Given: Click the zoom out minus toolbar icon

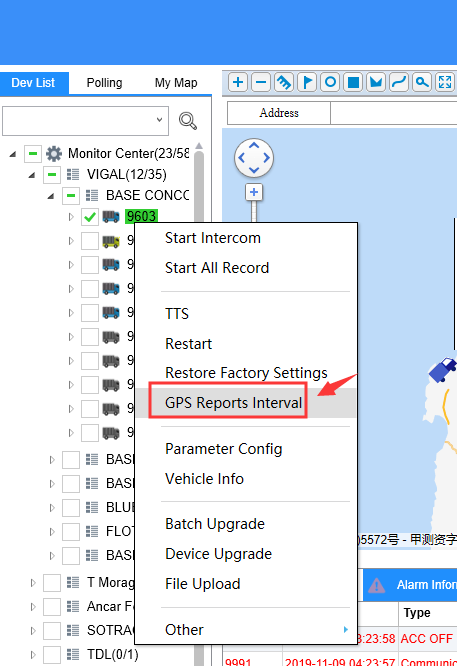Looking at the screenshot, I should 261,82.
